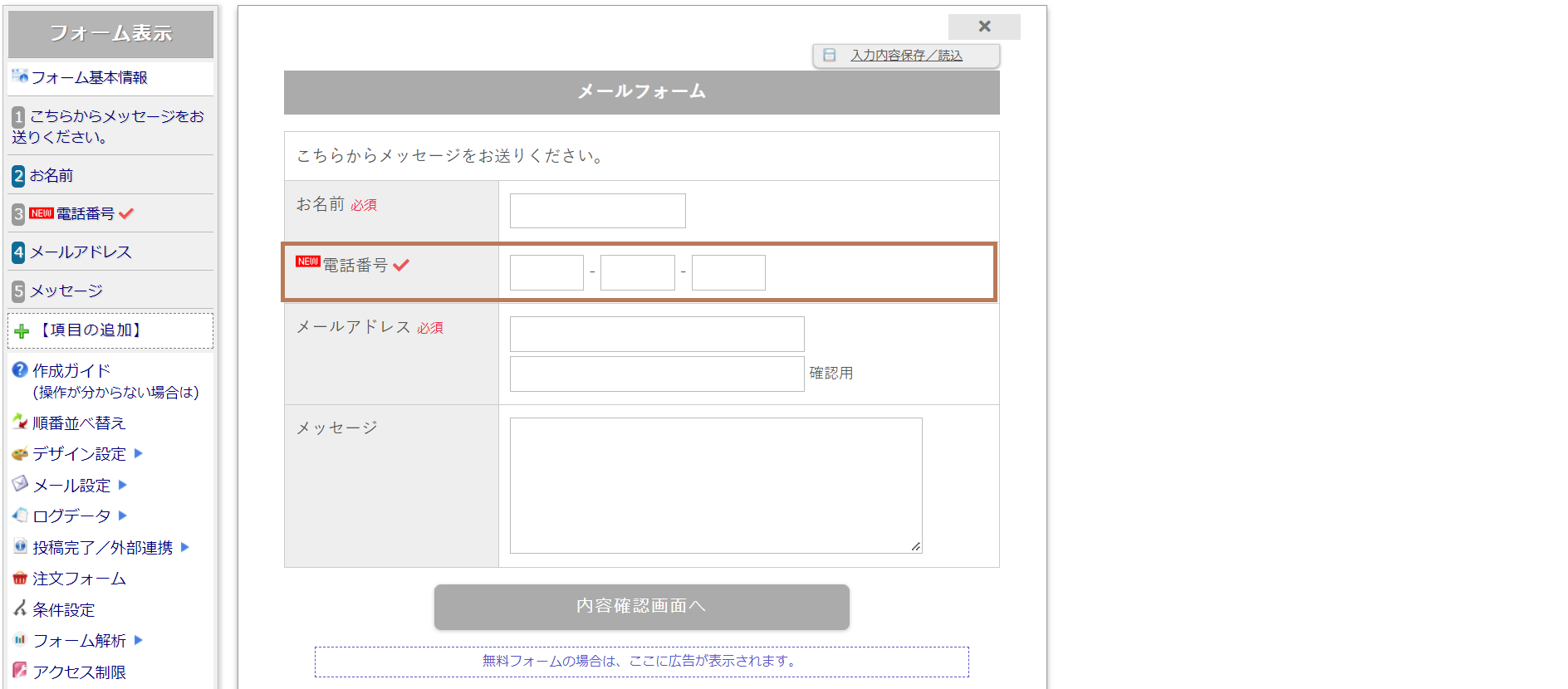
Task: Expand the ログデータ submenu arrow
Action: coord(123,516)
